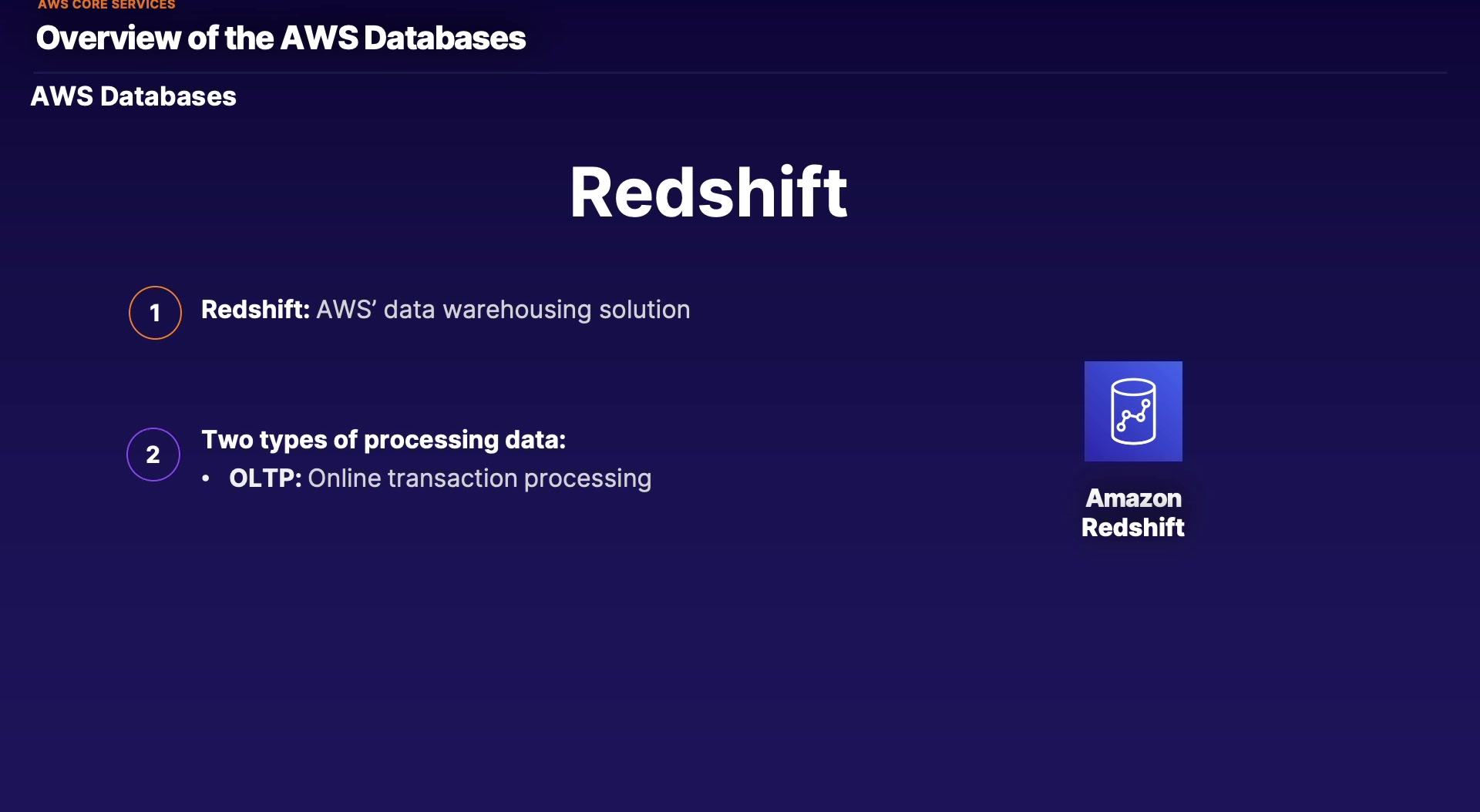Click the word "Amazon" under the icon
The image size is (1480, 812).
click(x=1133, y=498)
